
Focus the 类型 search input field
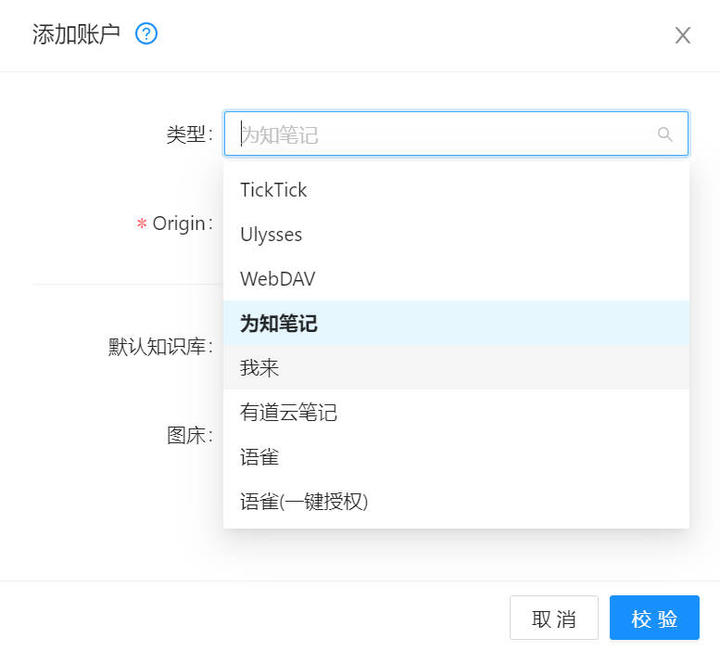coord(456,134)
